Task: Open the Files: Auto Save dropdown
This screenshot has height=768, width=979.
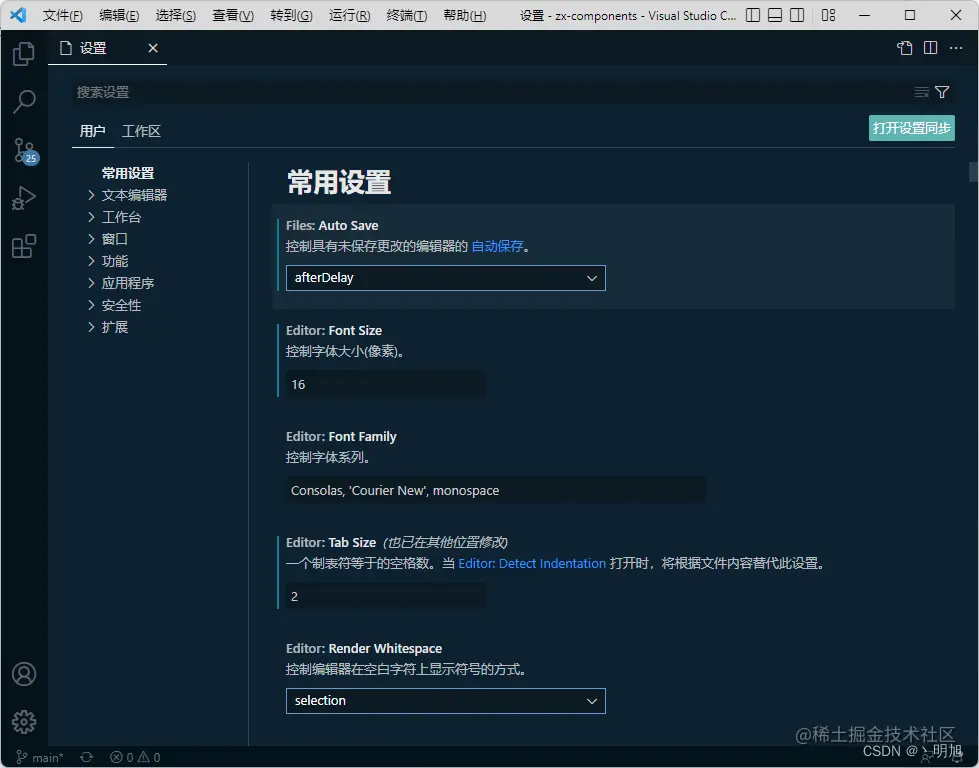Action: pyautogui.click(x=445, y=278)
